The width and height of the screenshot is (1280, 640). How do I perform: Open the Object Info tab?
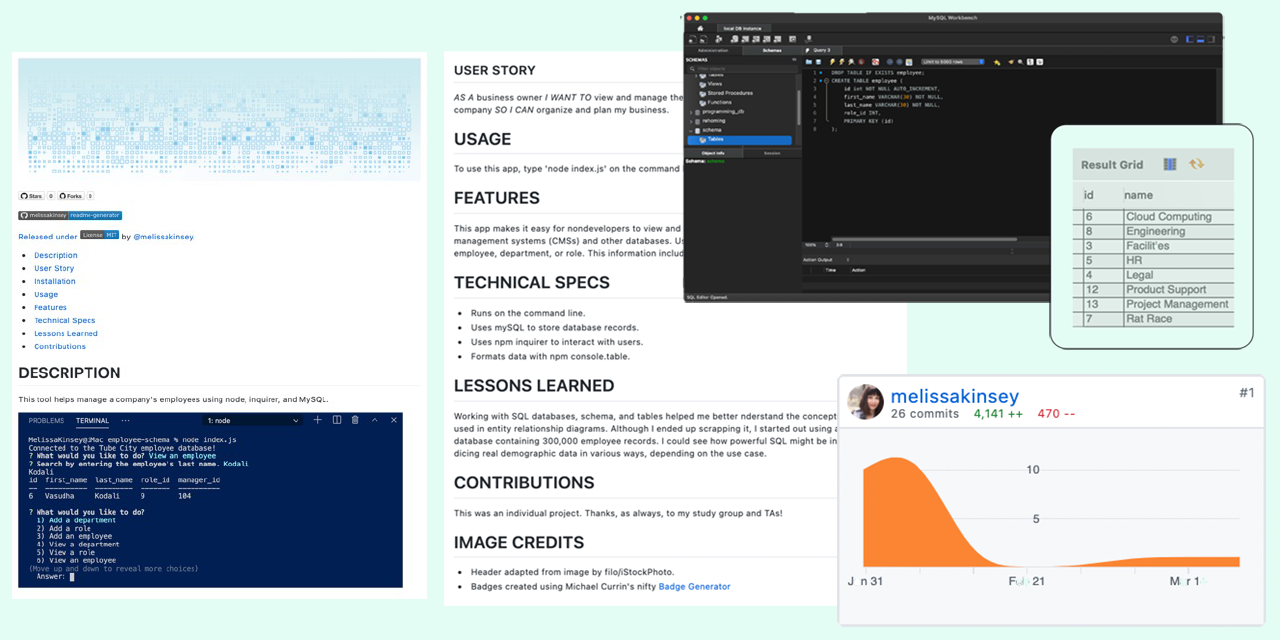[x=713, y=153]
